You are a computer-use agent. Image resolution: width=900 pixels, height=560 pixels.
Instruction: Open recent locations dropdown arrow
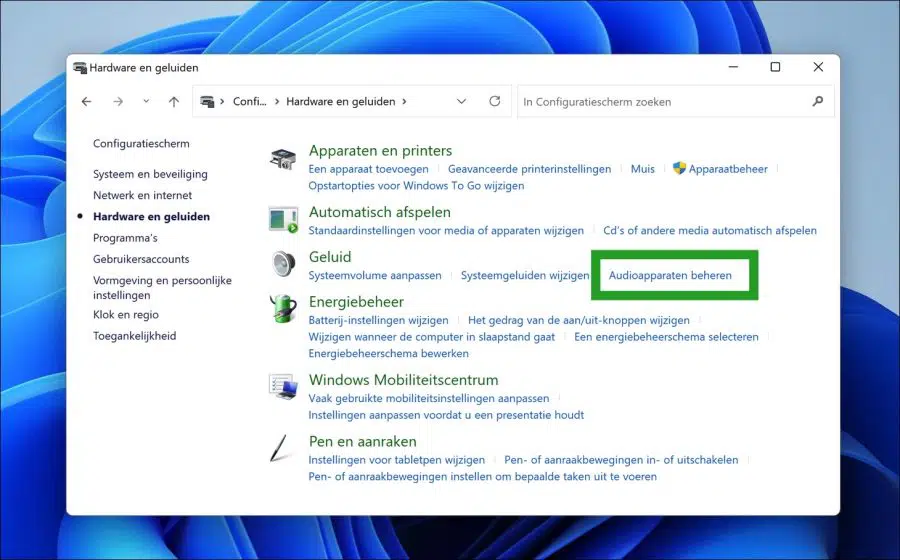(x=146, y=102)
